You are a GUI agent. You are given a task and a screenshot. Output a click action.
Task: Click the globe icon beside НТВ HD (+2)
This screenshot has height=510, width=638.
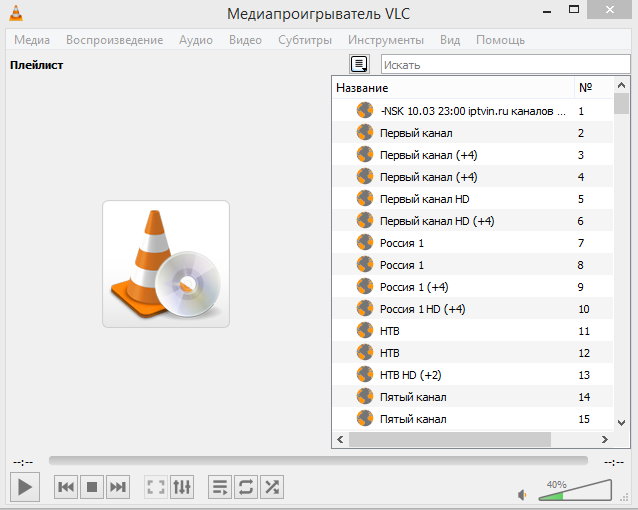coord(365,374)
